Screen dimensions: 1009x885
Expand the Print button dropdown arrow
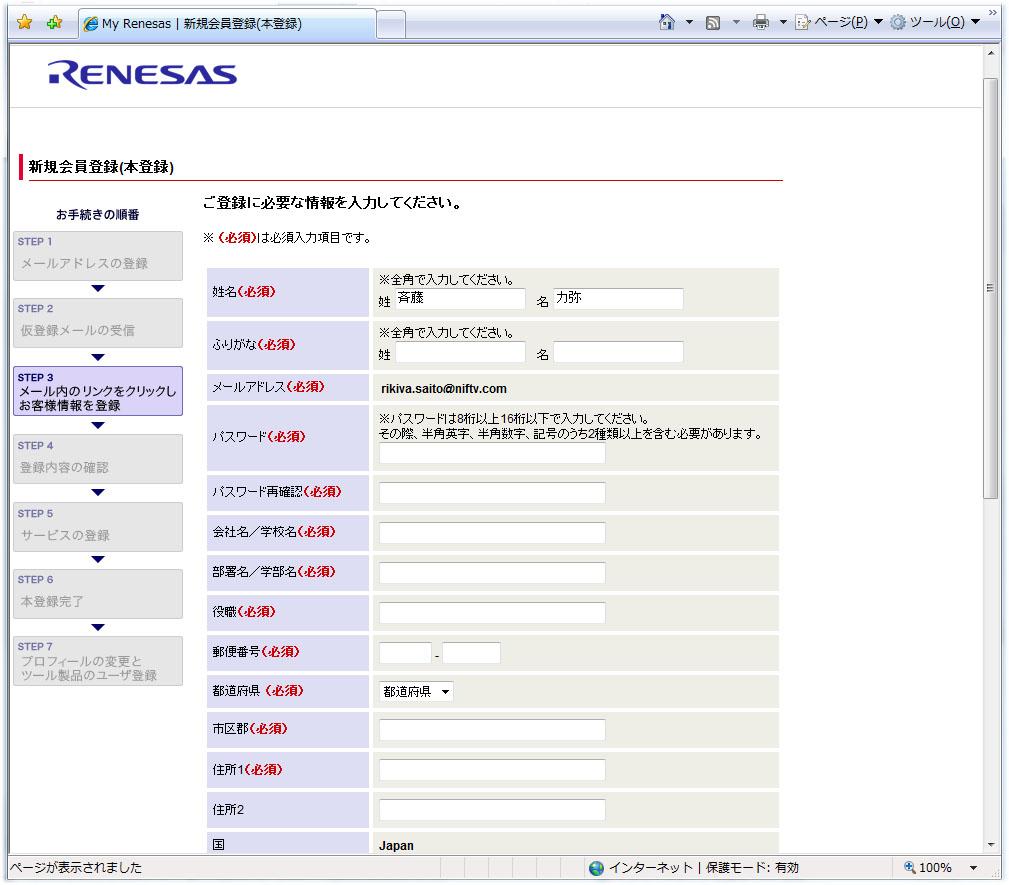(783, 22)
